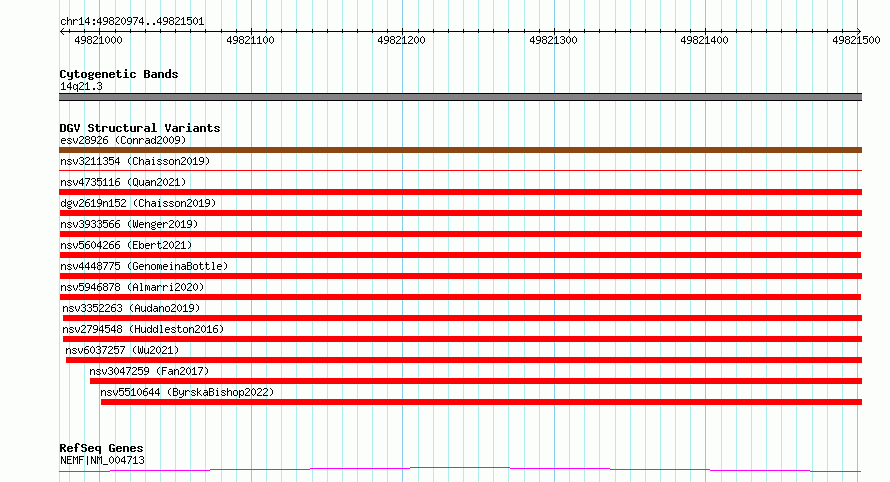This screenshot has height=482, width=890.
Task: Click the thin red nsv3211354 variant line
Action: (460, 170)
